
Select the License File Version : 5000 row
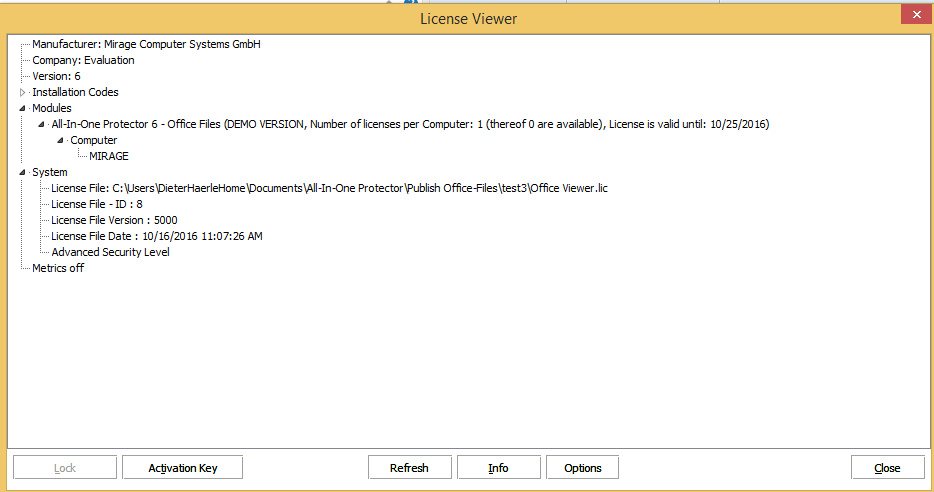click(x=114, y=220)
